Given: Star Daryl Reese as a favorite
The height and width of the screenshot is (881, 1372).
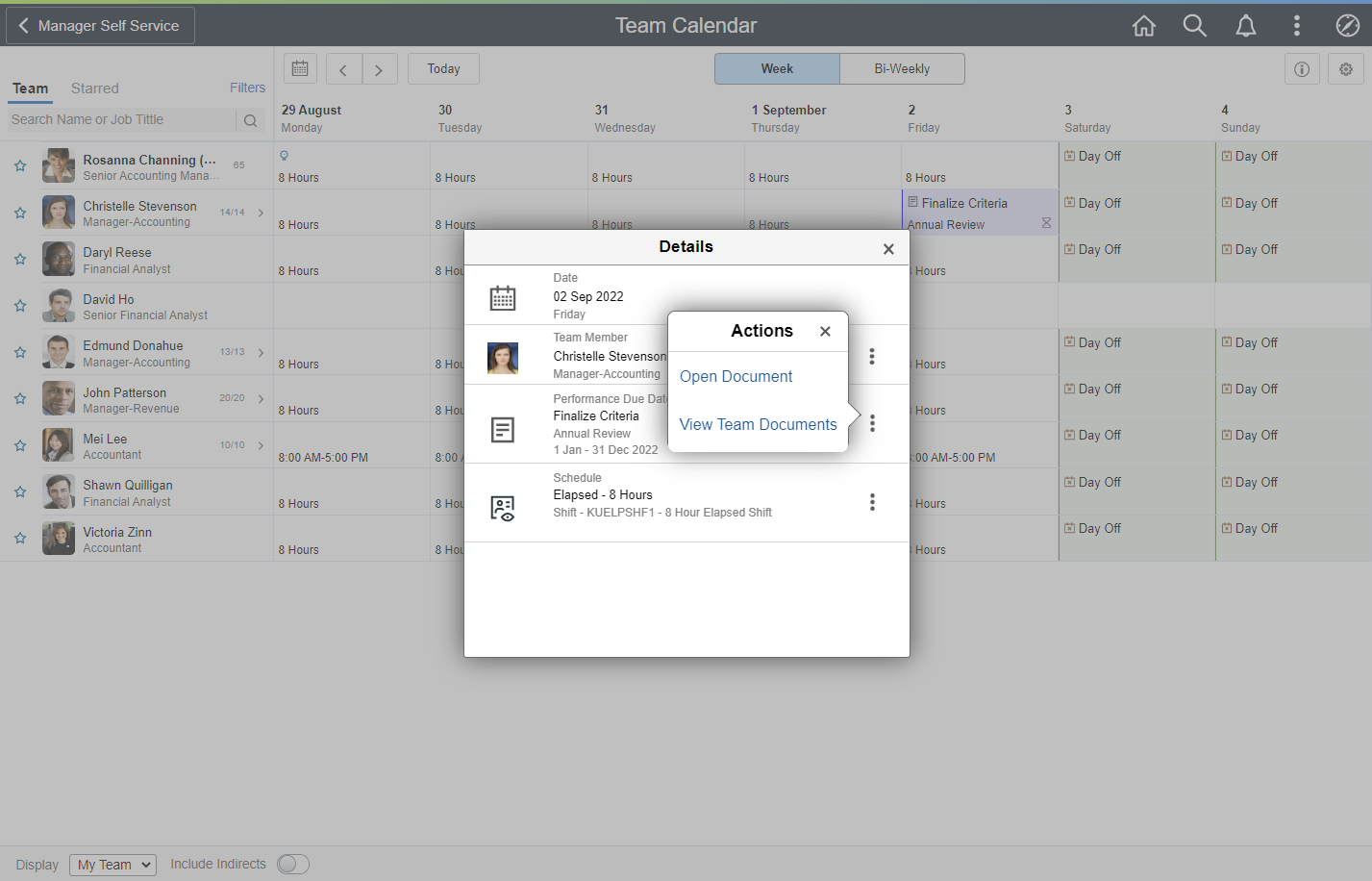Looking at the screenshot, I should pos(19,258).
